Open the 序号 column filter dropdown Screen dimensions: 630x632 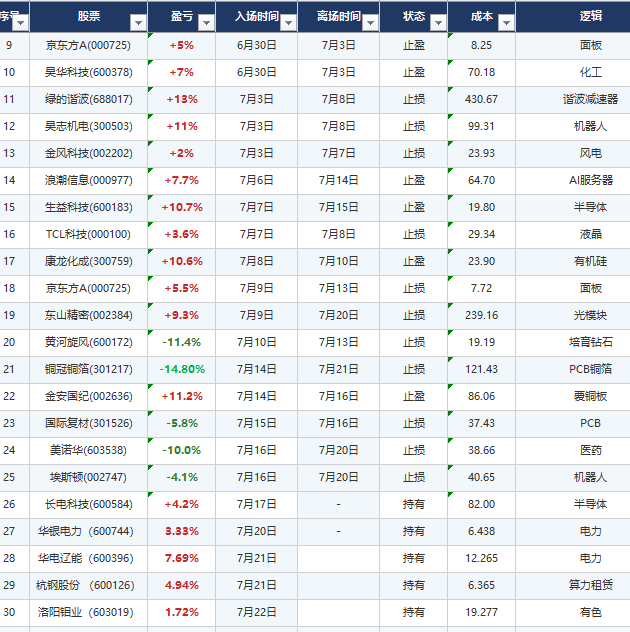click(x=20, y=23)
